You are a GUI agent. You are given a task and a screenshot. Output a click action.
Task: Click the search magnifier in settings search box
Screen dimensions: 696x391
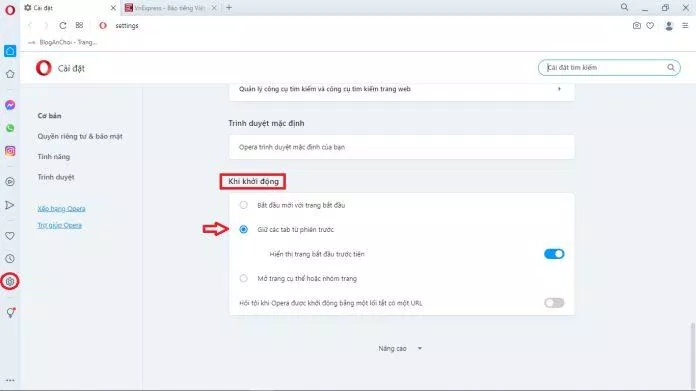(x=671, y=67)
